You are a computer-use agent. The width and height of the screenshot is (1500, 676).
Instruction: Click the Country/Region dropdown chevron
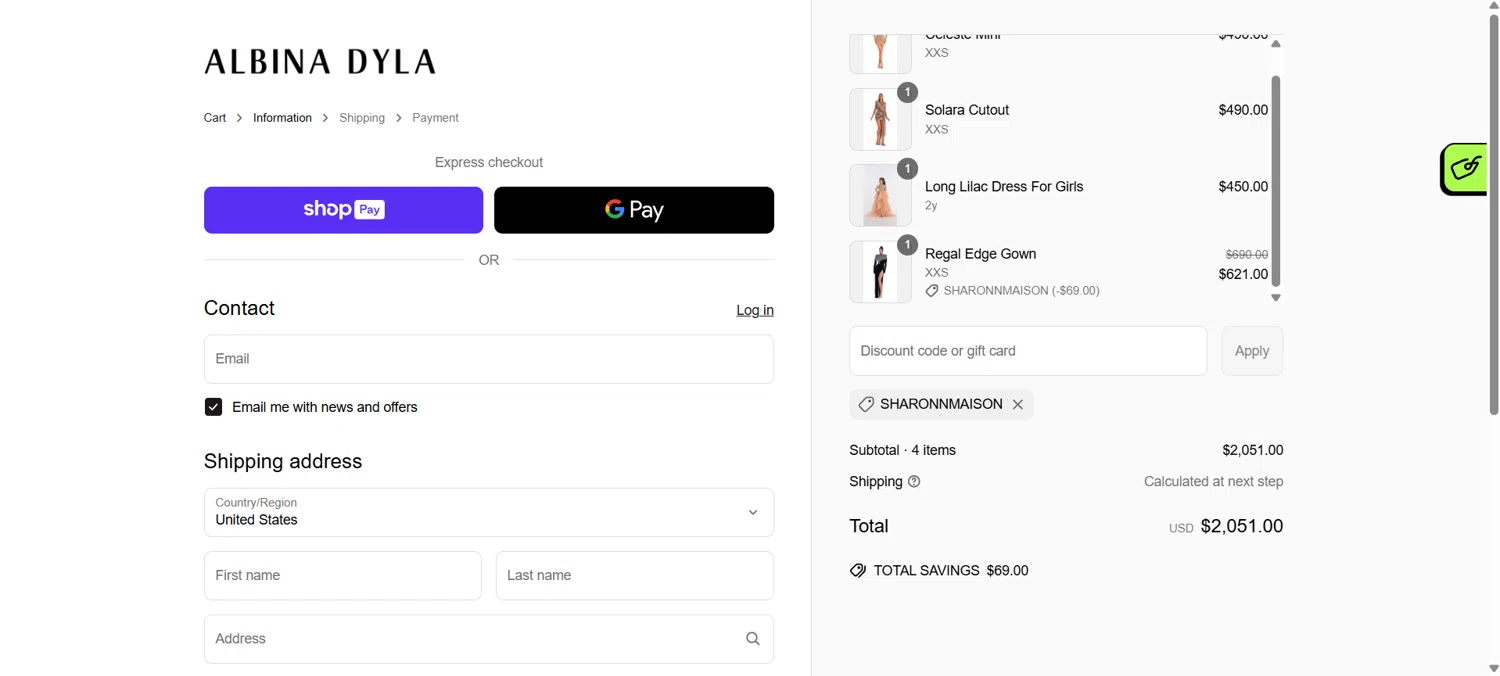coord(753,512)
